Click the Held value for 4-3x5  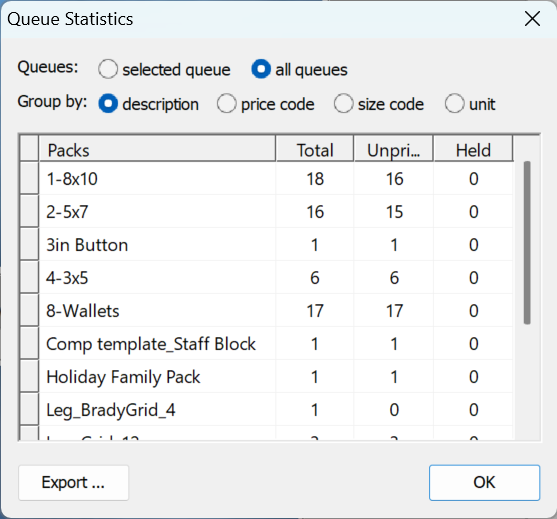click(x=474, y=277)
